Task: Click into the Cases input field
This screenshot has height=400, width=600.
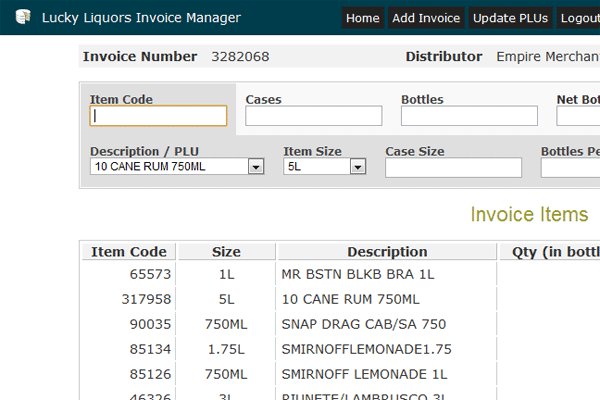Action: [x=314, y=116]
